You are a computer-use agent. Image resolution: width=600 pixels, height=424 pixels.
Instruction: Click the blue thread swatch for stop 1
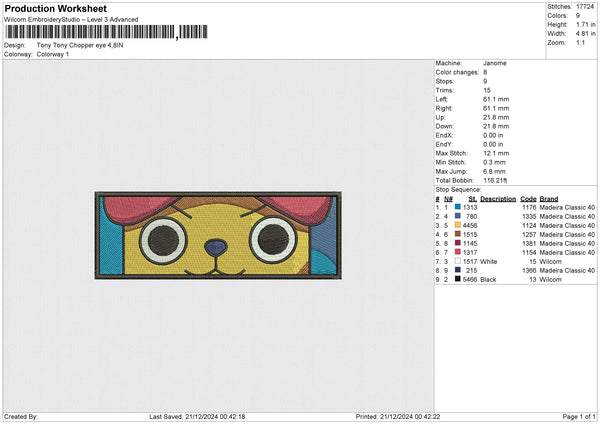[x=457, y=207]
